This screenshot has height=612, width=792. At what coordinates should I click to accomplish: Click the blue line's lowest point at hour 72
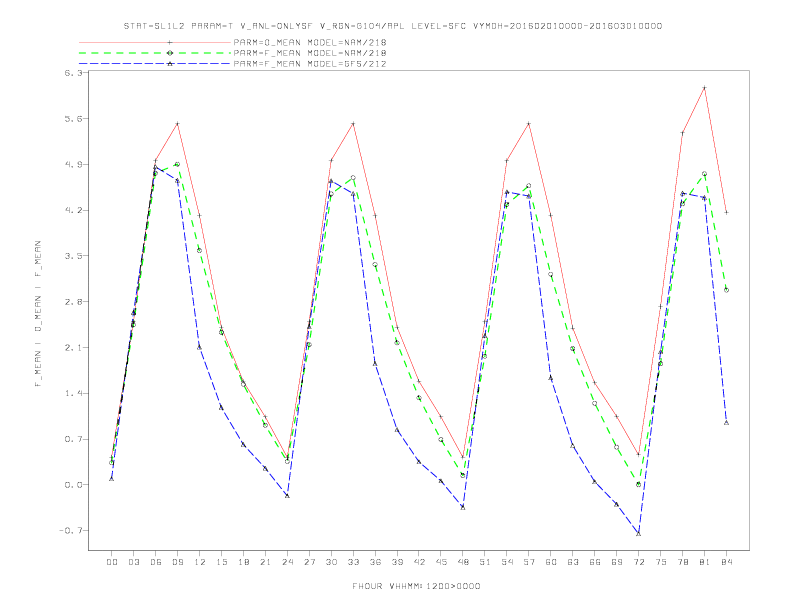tap(638, 534)
